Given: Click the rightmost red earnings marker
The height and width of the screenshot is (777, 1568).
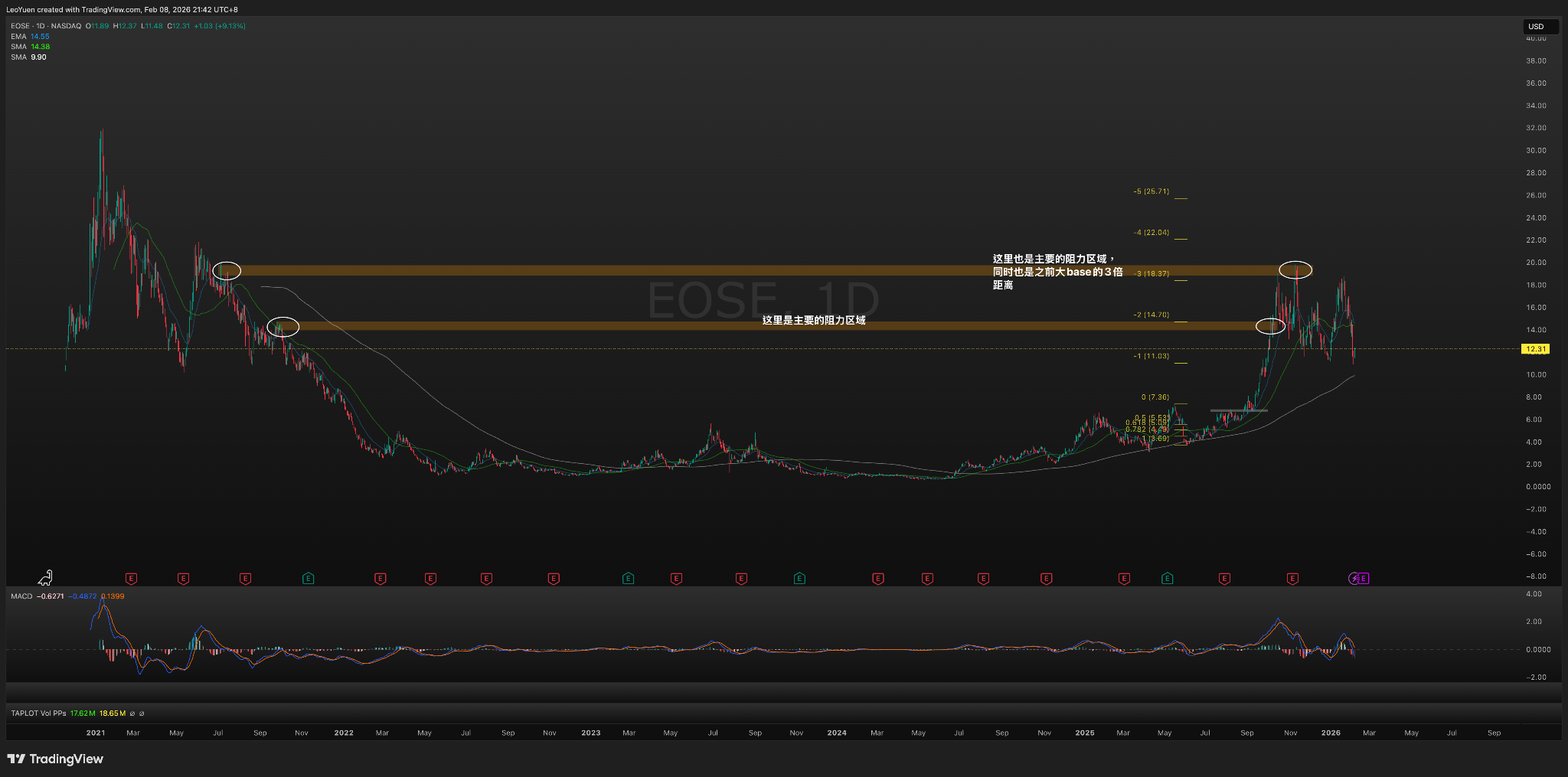Looking at the screenshot, I should 1292,579.
